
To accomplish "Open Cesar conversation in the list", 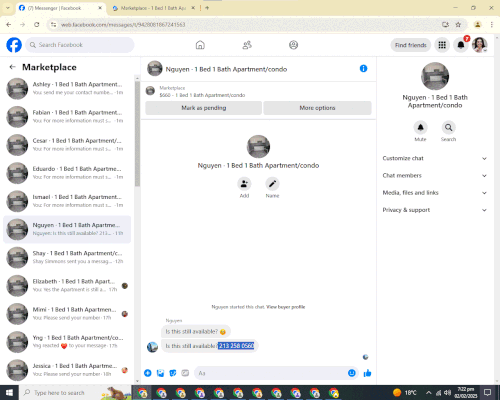I will click(67, 145).
